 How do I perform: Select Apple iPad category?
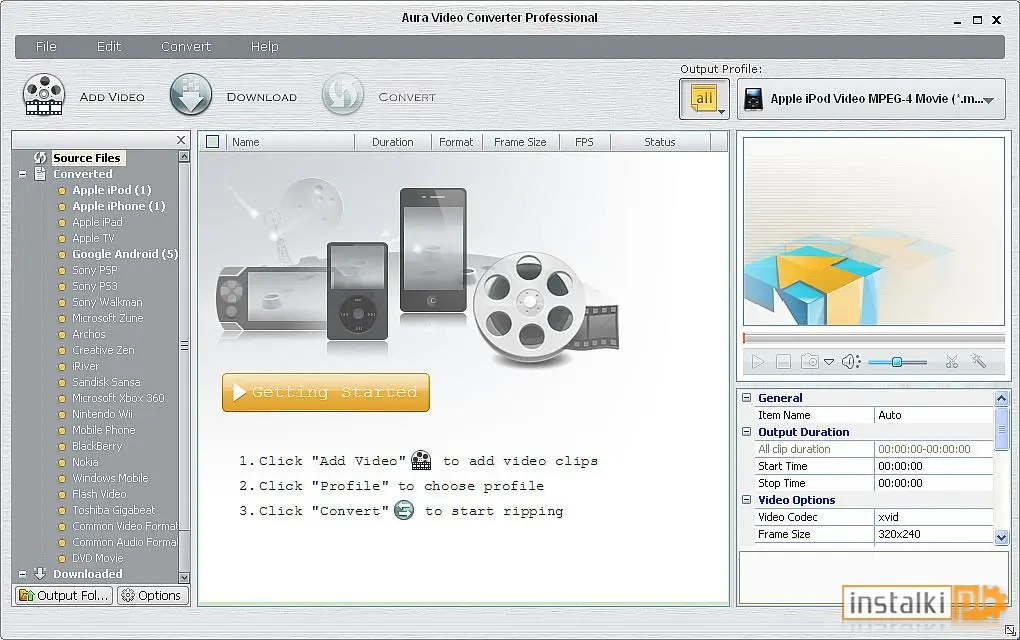pos(98,222)
